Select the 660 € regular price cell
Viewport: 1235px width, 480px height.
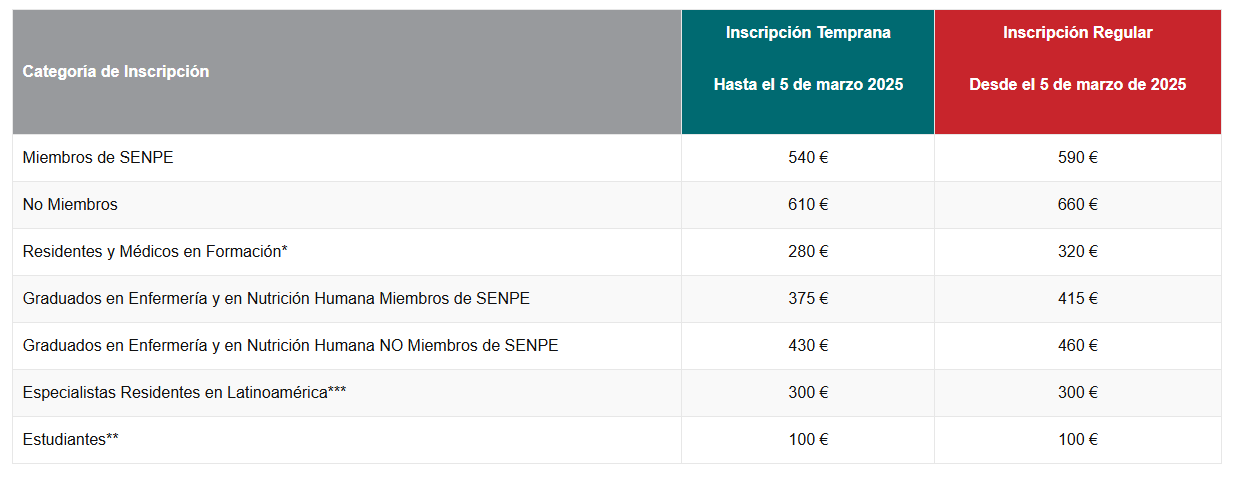(x=1078, y=205)
